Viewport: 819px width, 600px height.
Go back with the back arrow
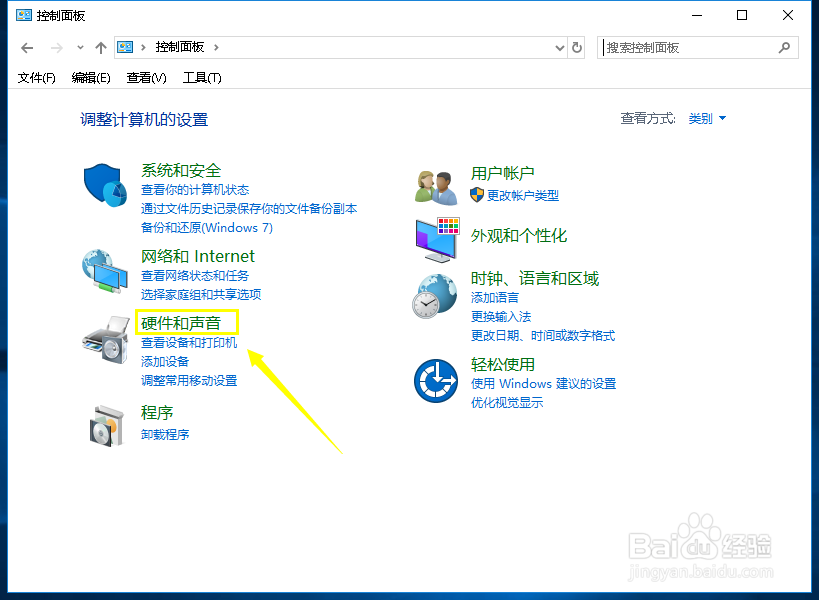click(x=27, y=48)
